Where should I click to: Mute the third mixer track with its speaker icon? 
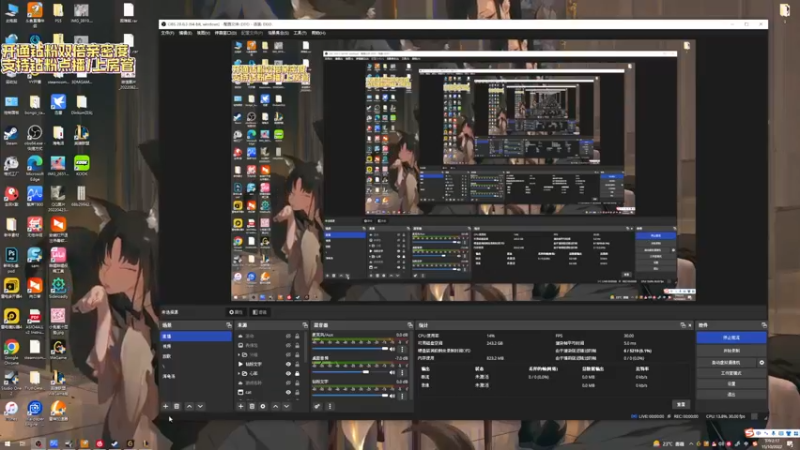click(392, 395)
